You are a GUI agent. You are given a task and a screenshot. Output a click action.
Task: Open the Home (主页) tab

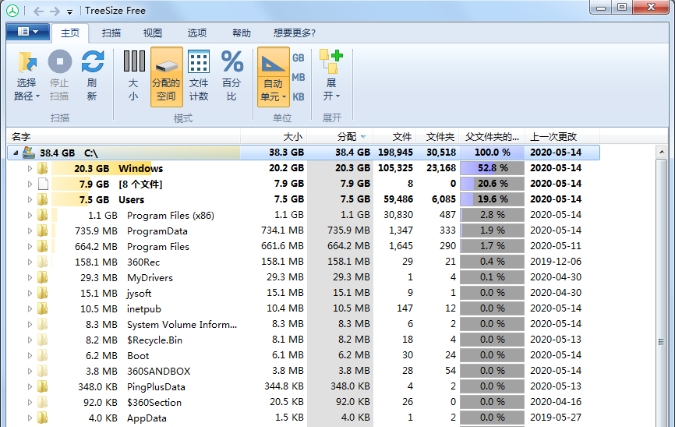click(70, 33)
